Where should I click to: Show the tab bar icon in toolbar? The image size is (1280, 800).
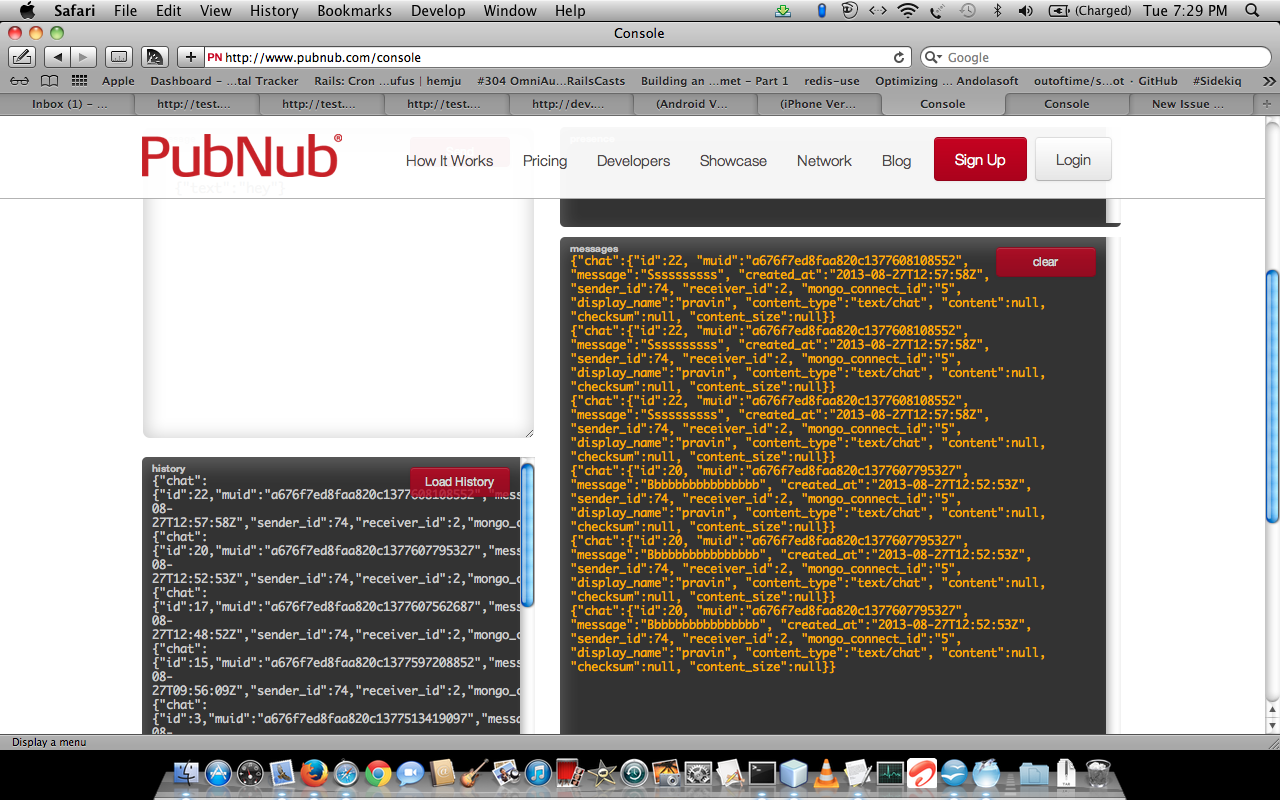119,57
